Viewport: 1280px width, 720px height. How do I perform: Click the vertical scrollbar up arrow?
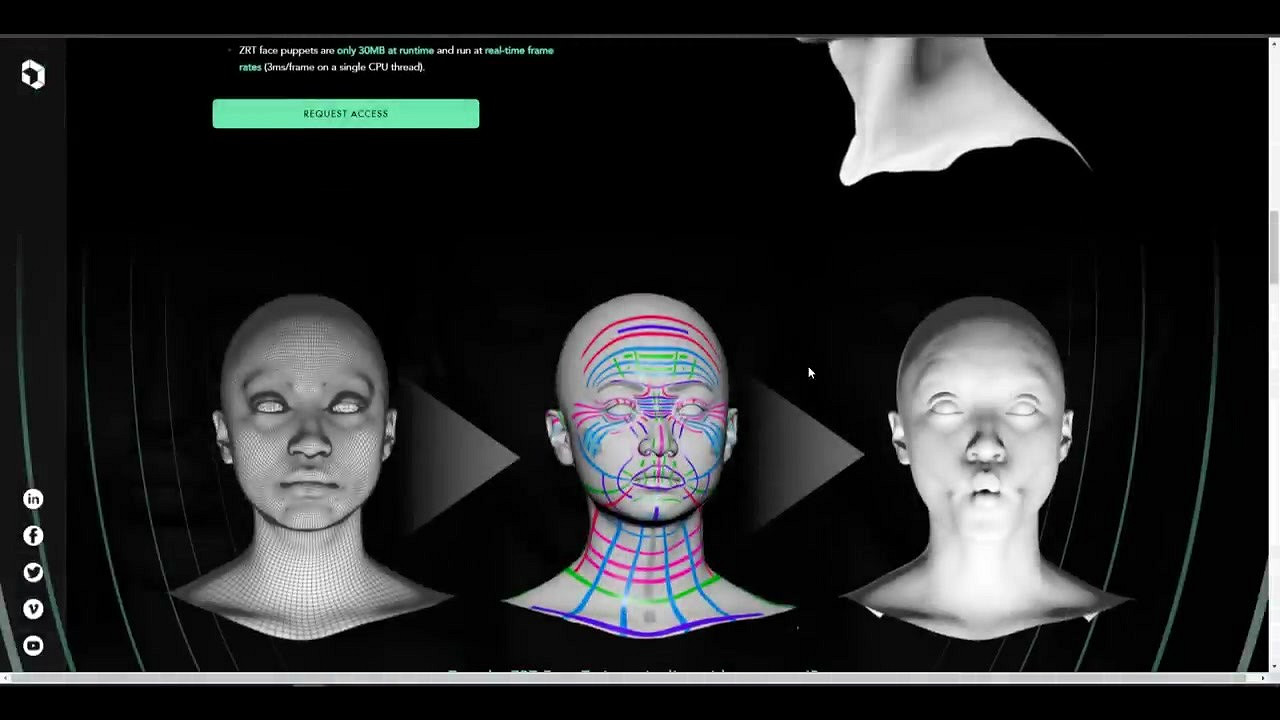click(x=1273, y=45)
